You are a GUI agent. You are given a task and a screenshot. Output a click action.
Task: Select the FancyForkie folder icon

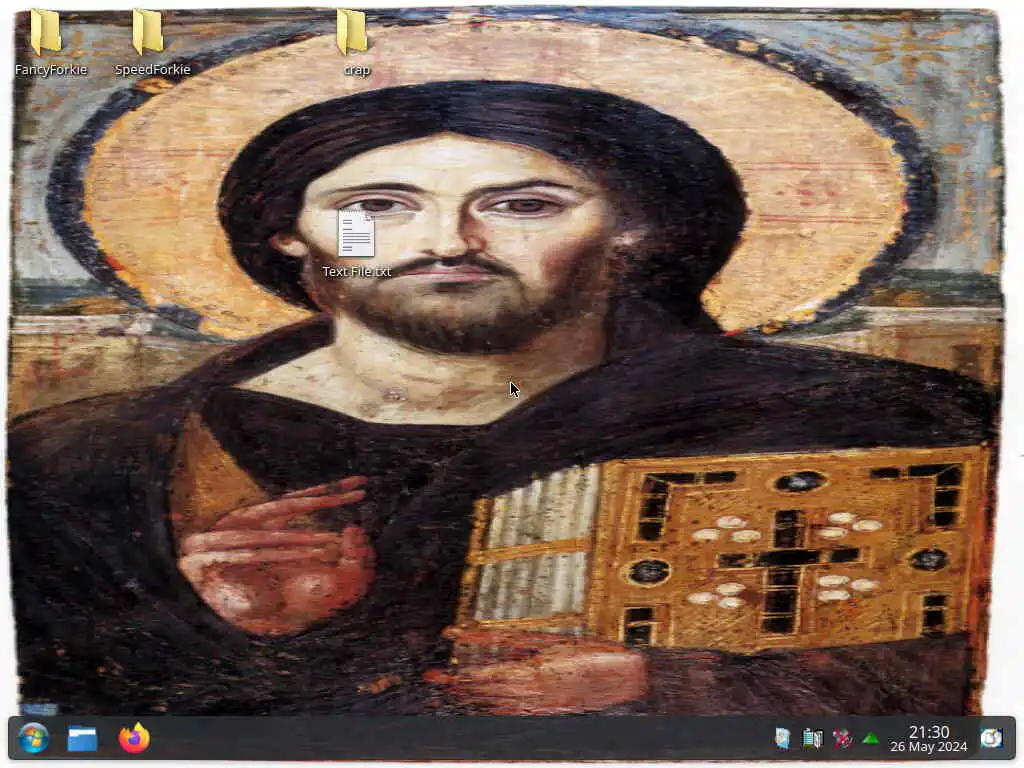point(46,32)
